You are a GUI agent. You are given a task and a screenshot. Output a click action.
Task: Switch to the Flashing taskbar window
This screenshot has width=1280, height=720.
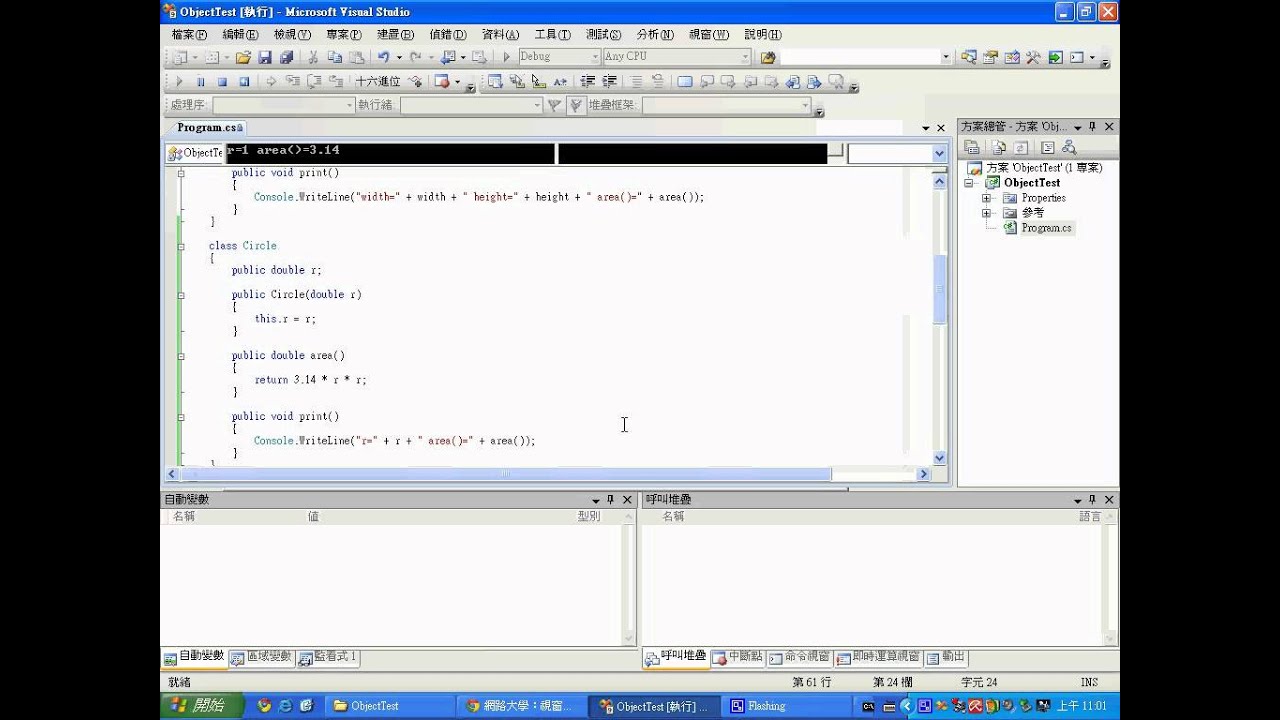pyautogui.click(x=786, y=706)
